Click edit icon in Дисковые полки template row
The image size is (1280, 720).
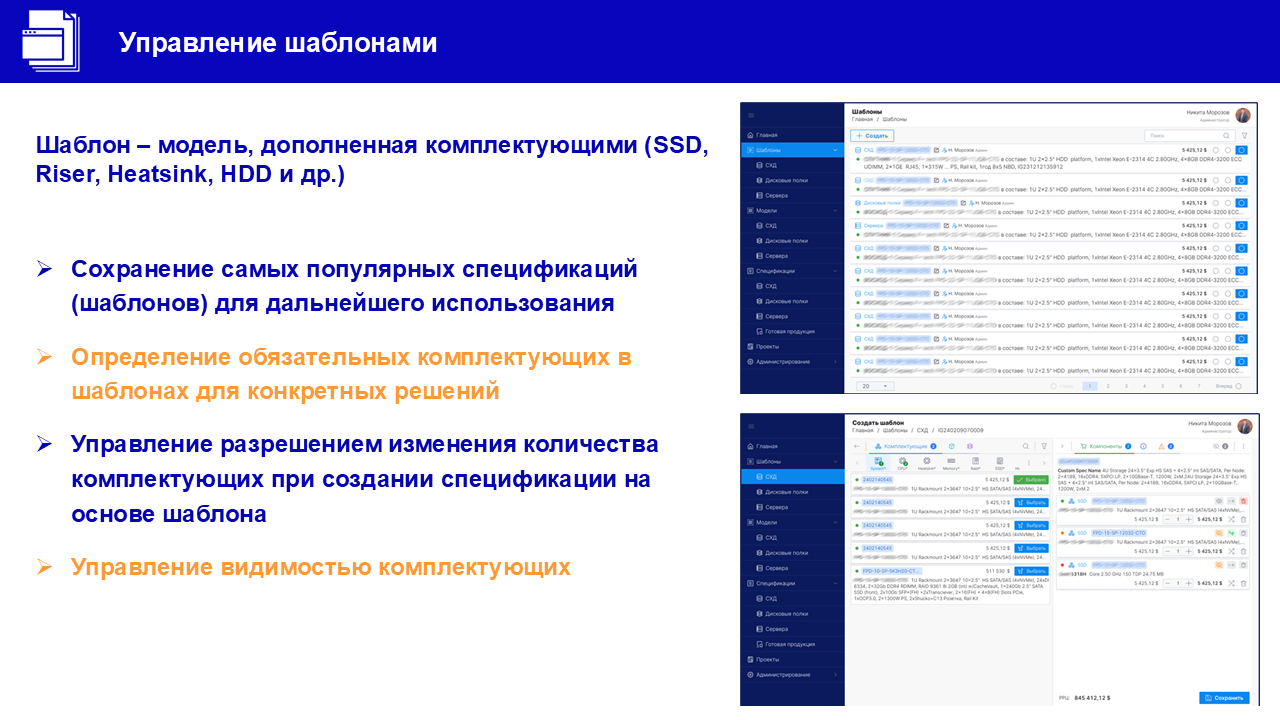pyautogui.click(x=963, y=203)
